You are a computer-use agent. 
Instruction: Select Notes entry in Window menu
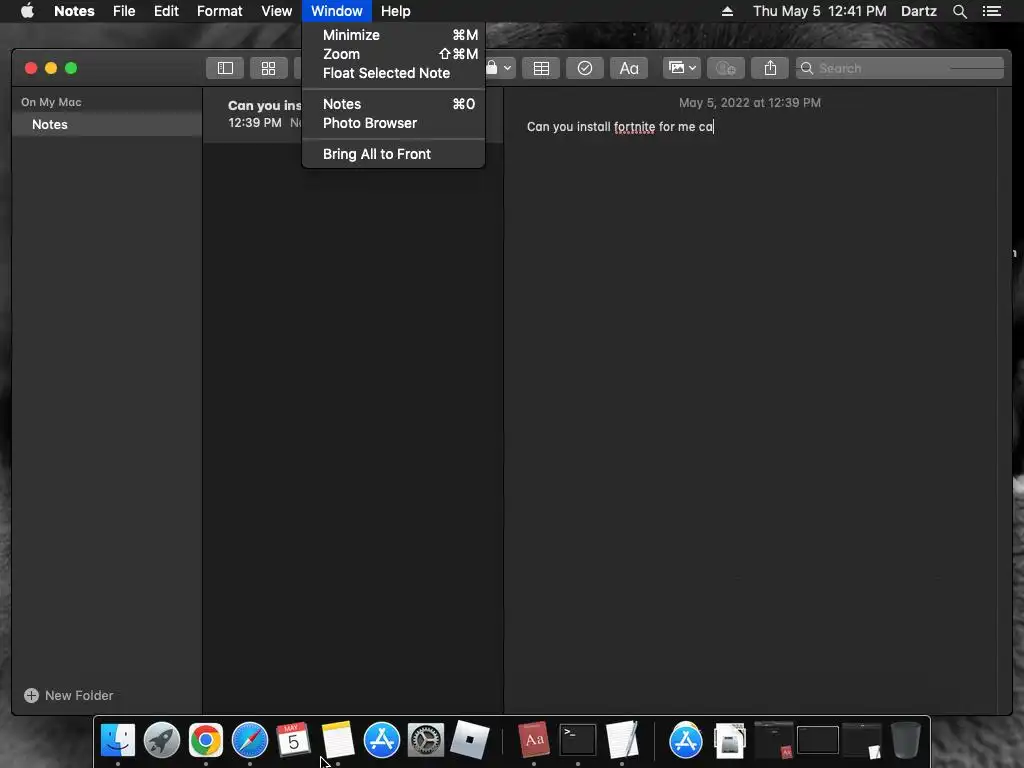pos(394,104)
